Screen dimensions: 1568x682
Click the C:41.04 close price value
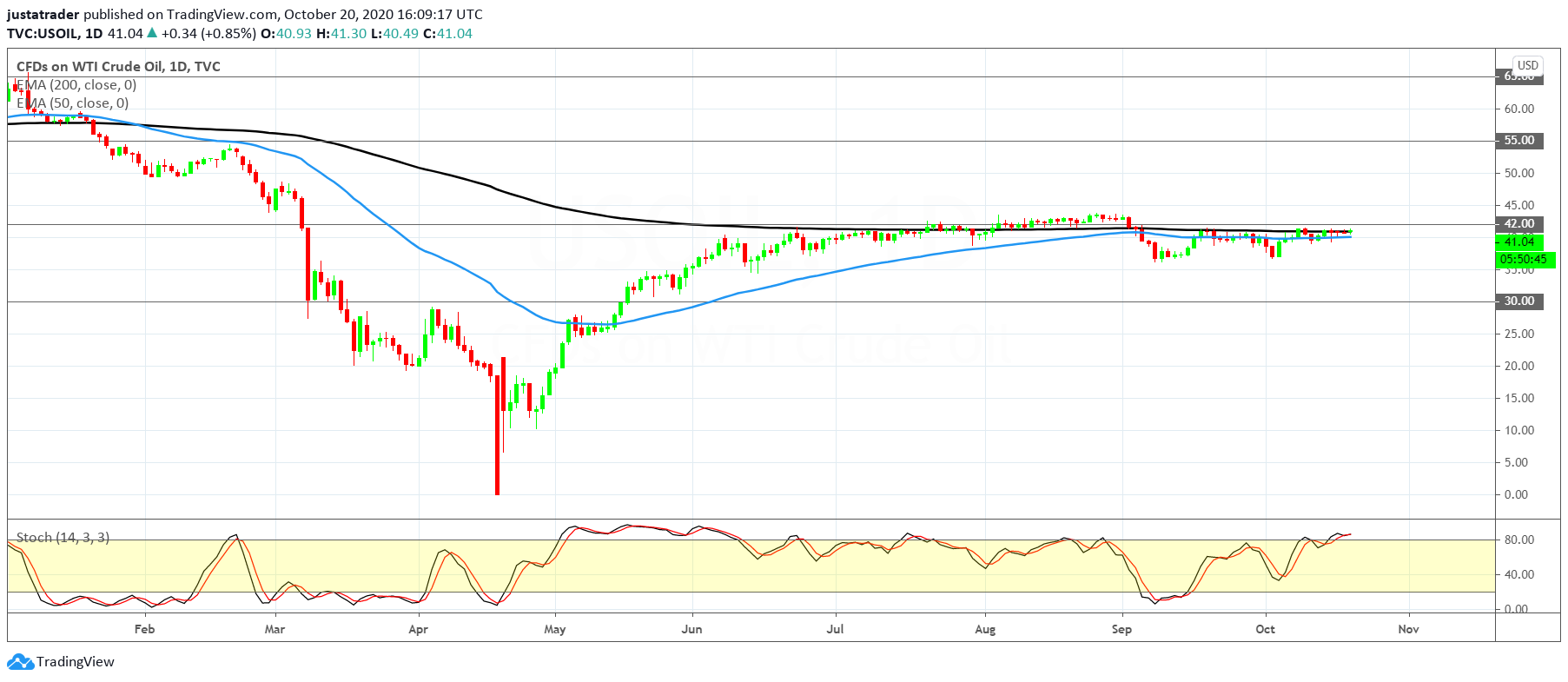coord(447,34)
